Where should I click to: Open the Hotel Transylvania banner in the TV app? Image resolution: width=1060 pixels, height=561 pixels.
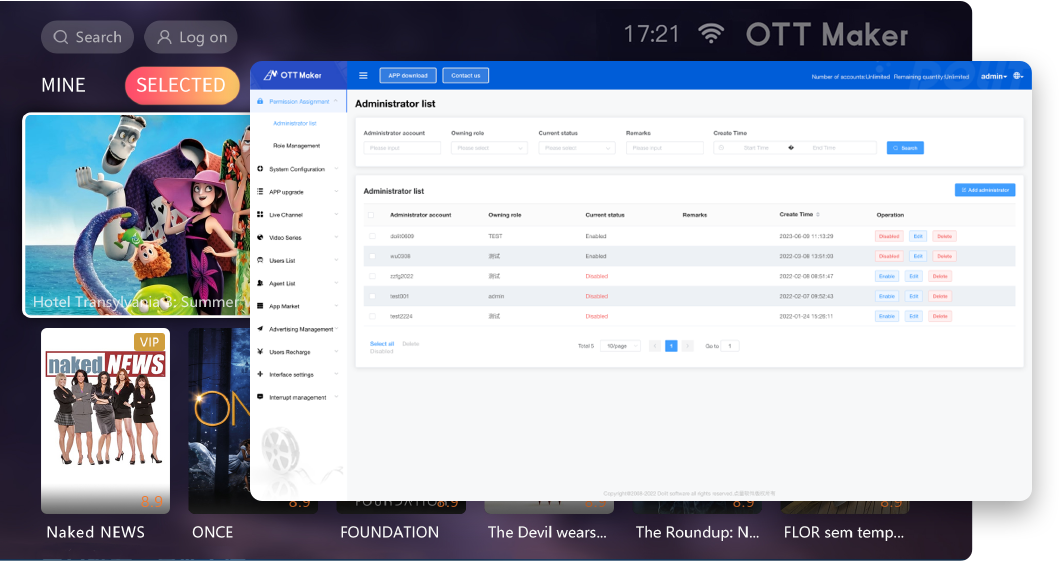137,215
